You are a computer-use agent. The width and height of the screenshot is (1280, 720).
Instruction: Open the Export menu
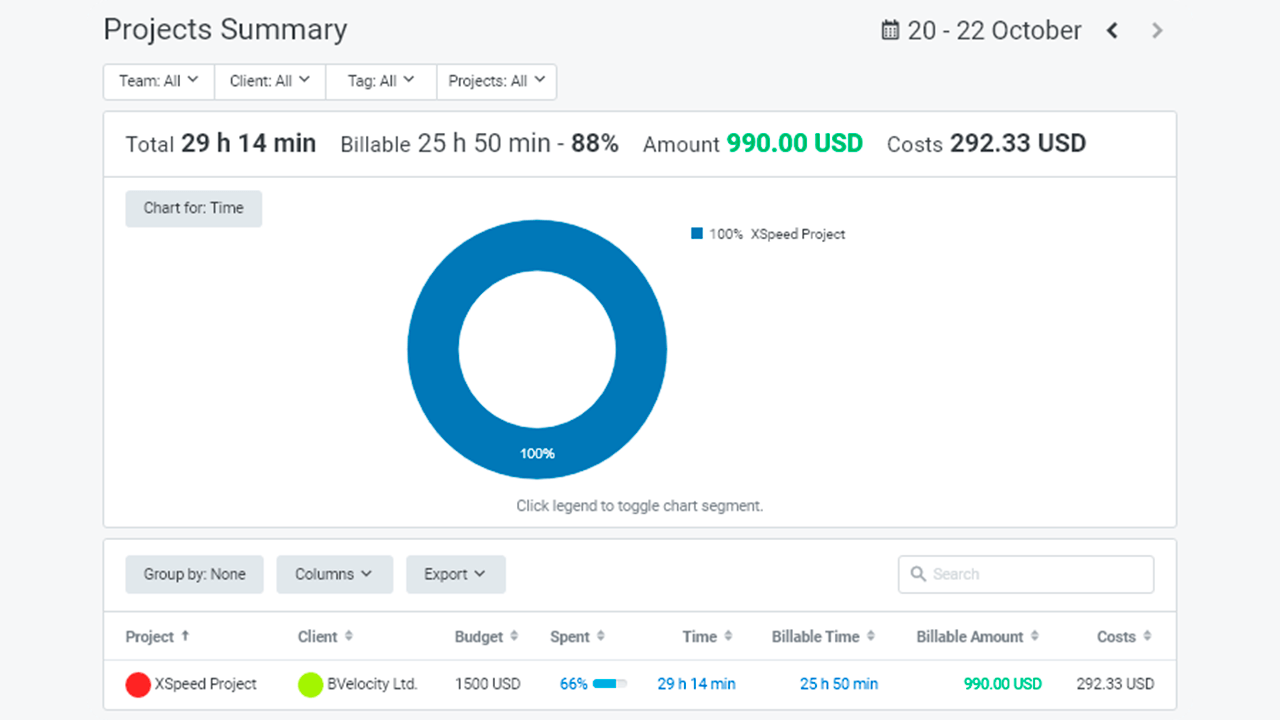pos(455,574)
